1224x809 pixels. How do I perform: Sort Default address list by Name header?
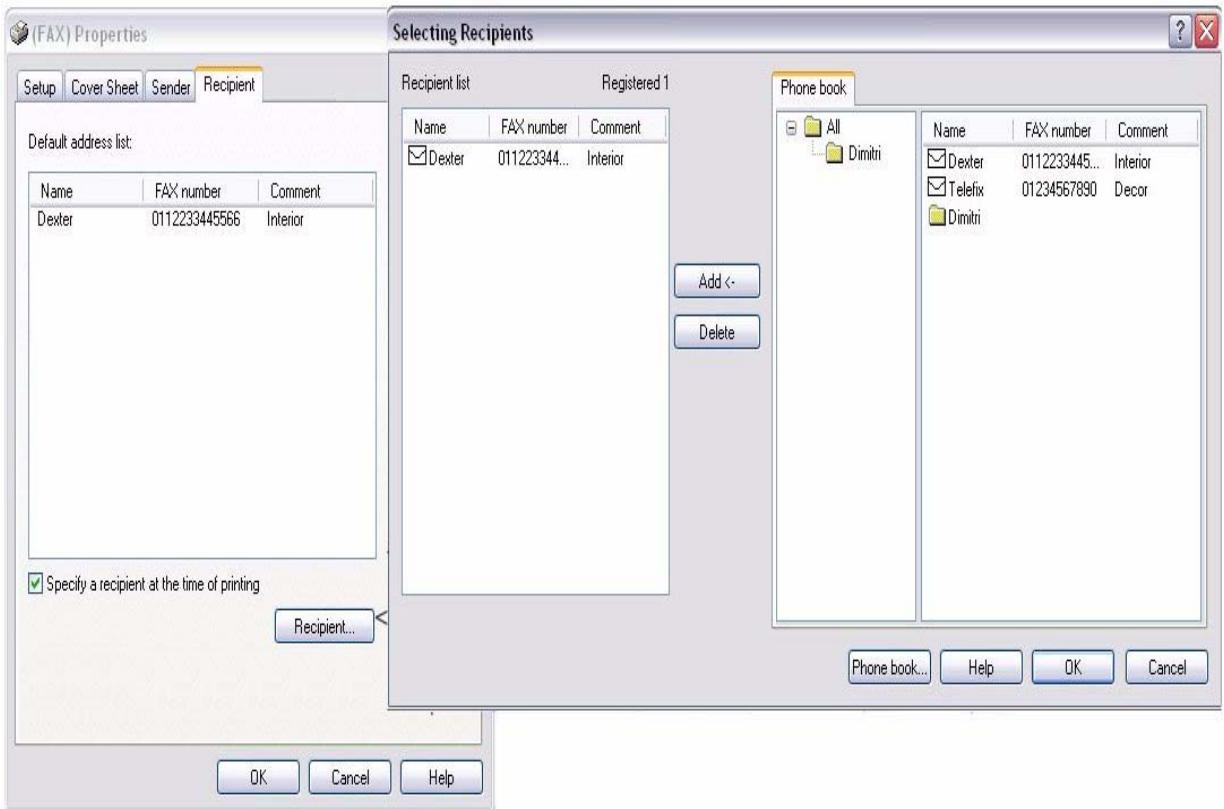coord(86,192)
